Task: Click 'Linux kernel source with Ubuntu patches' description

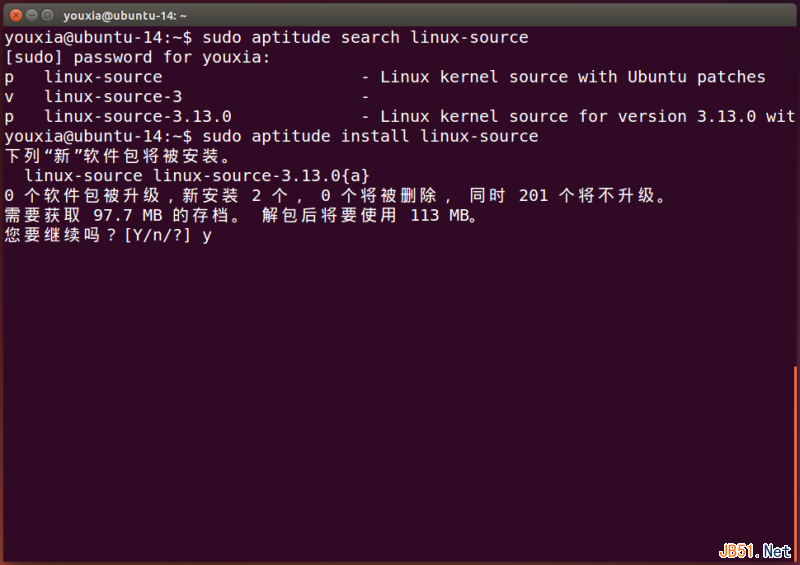Action: (x=573, y=77)
